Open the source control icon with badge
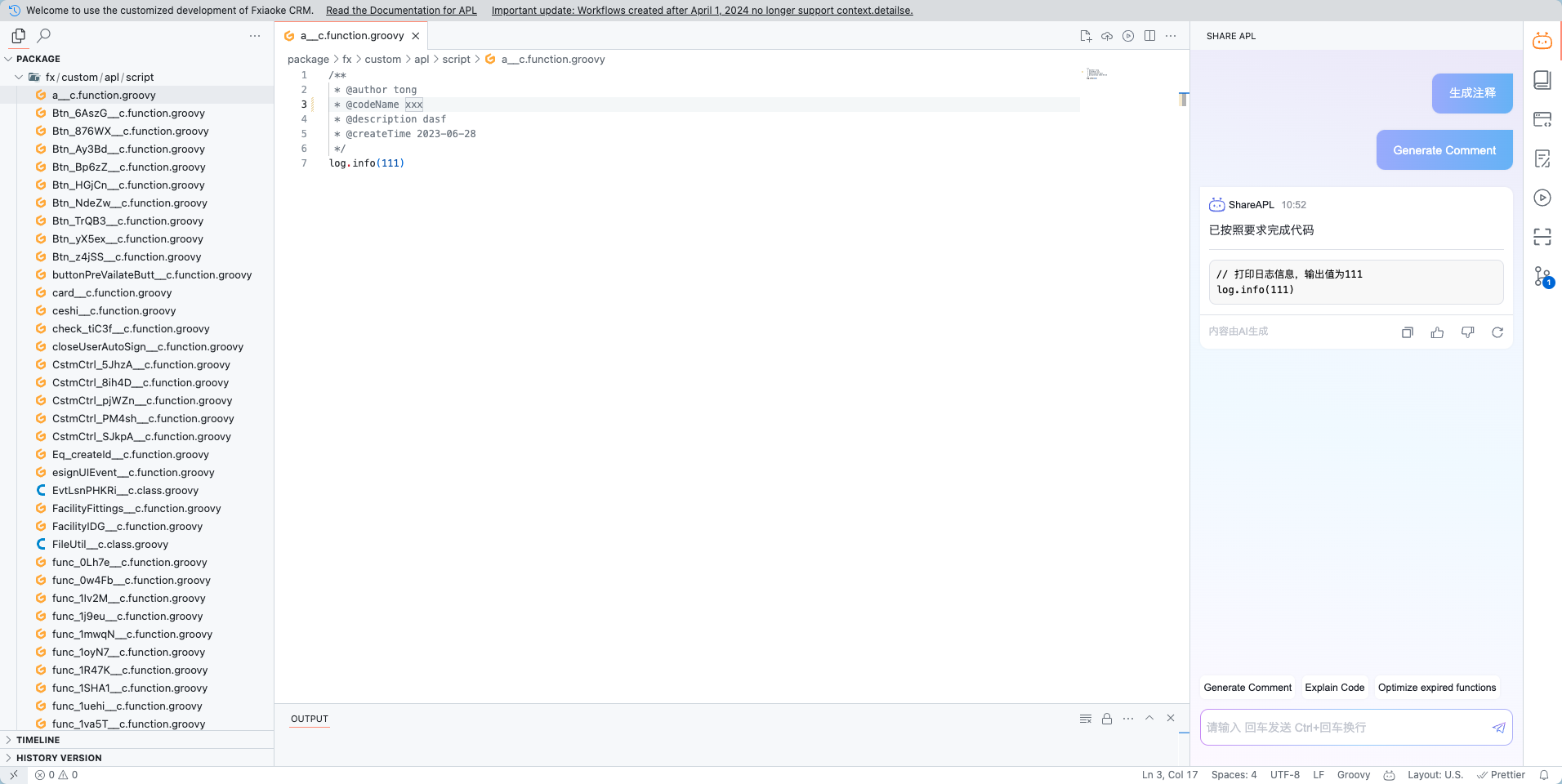 pos(1542,277)
